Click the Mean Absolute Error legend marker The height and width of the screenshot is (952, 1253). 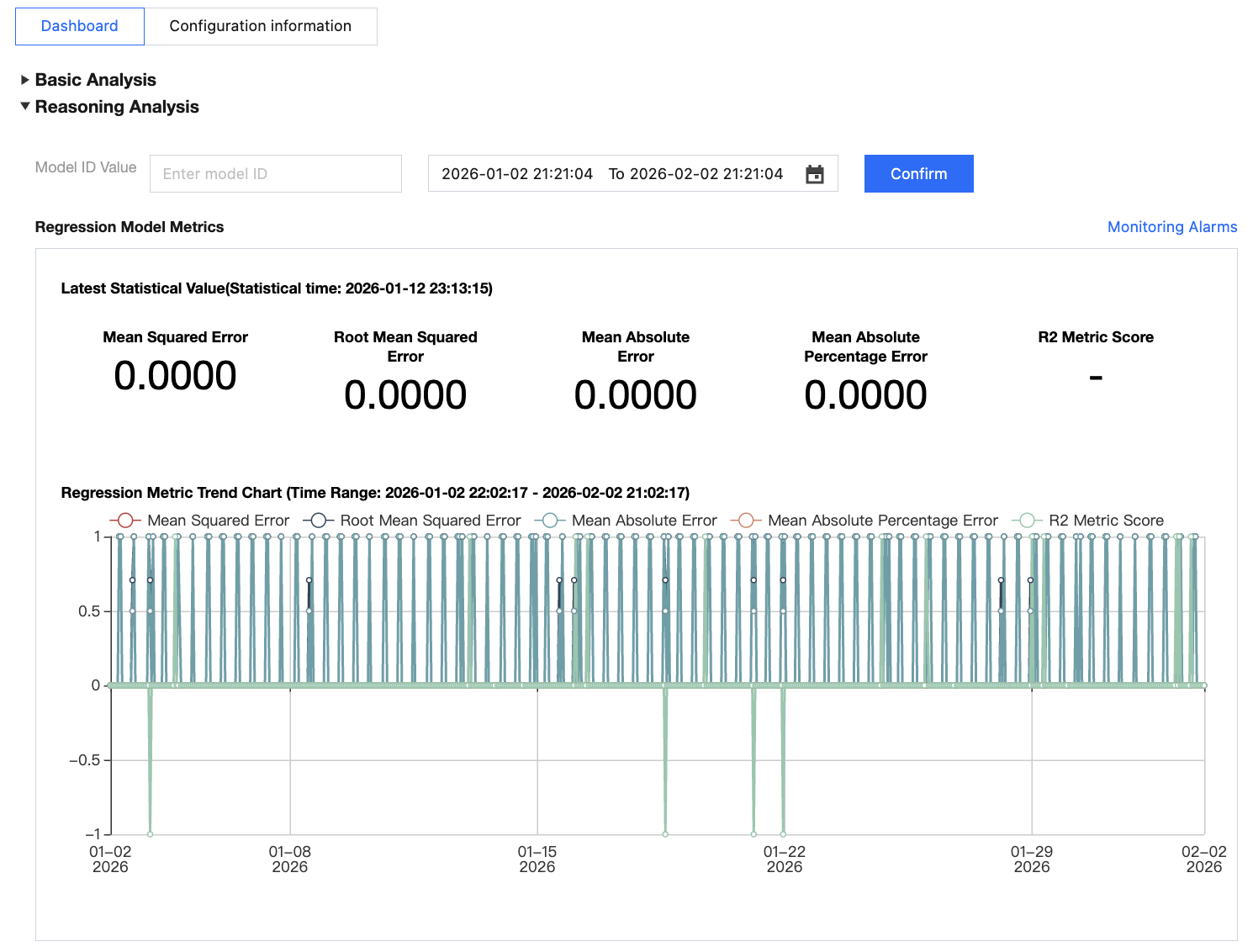click(x=549, y=521)
